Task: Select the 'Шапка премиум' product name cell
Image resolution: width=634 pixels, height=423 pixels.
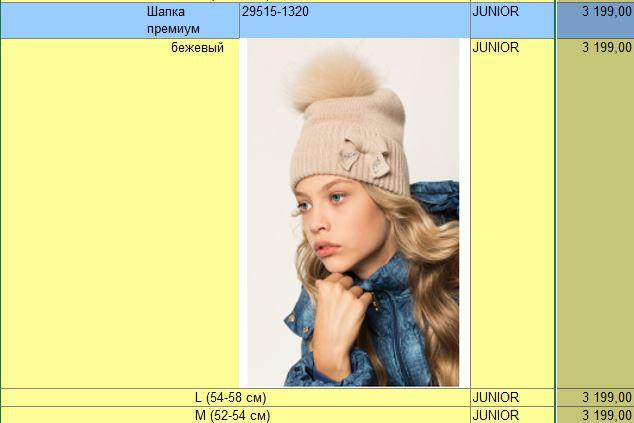Action: [x=120, y=21]
